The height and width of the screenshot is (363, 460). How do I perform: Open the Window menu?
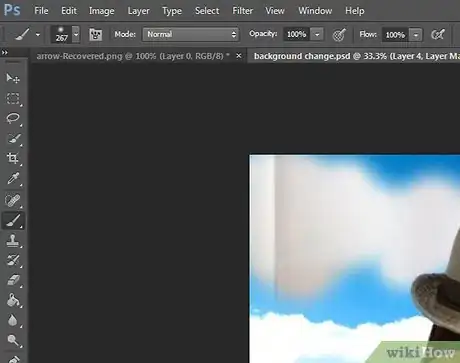[x=315, y=11]
